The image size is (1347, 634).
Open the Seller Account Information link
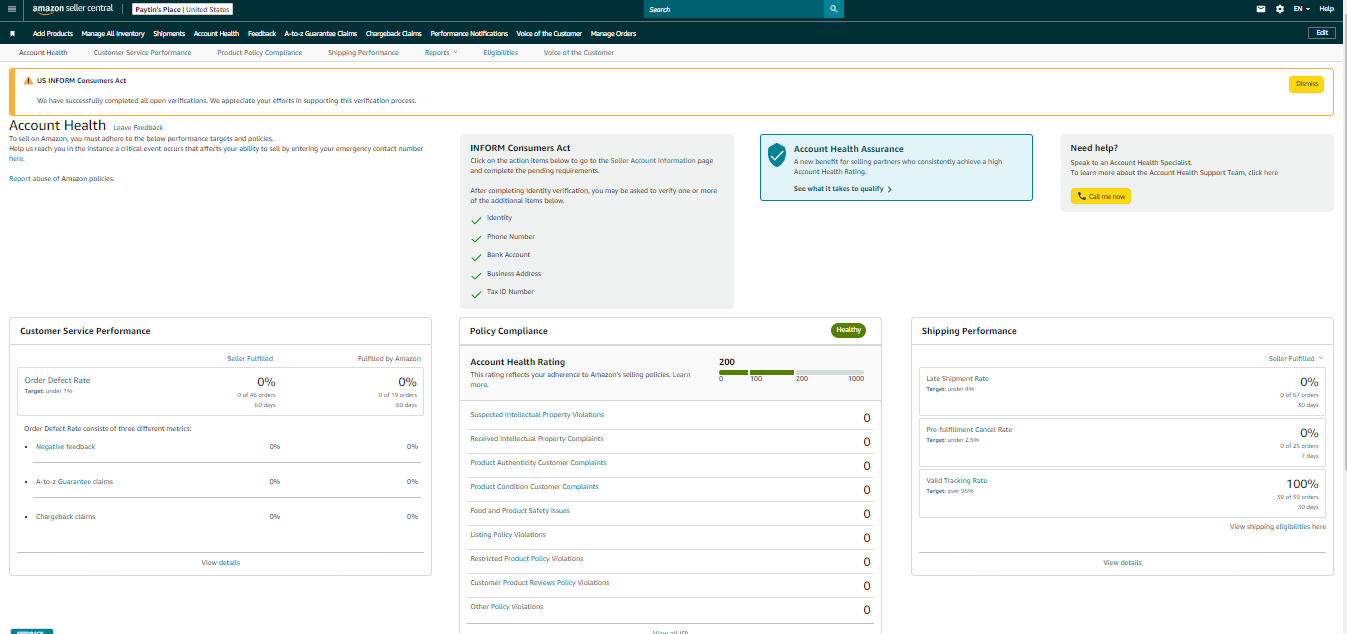click(652, 160)
